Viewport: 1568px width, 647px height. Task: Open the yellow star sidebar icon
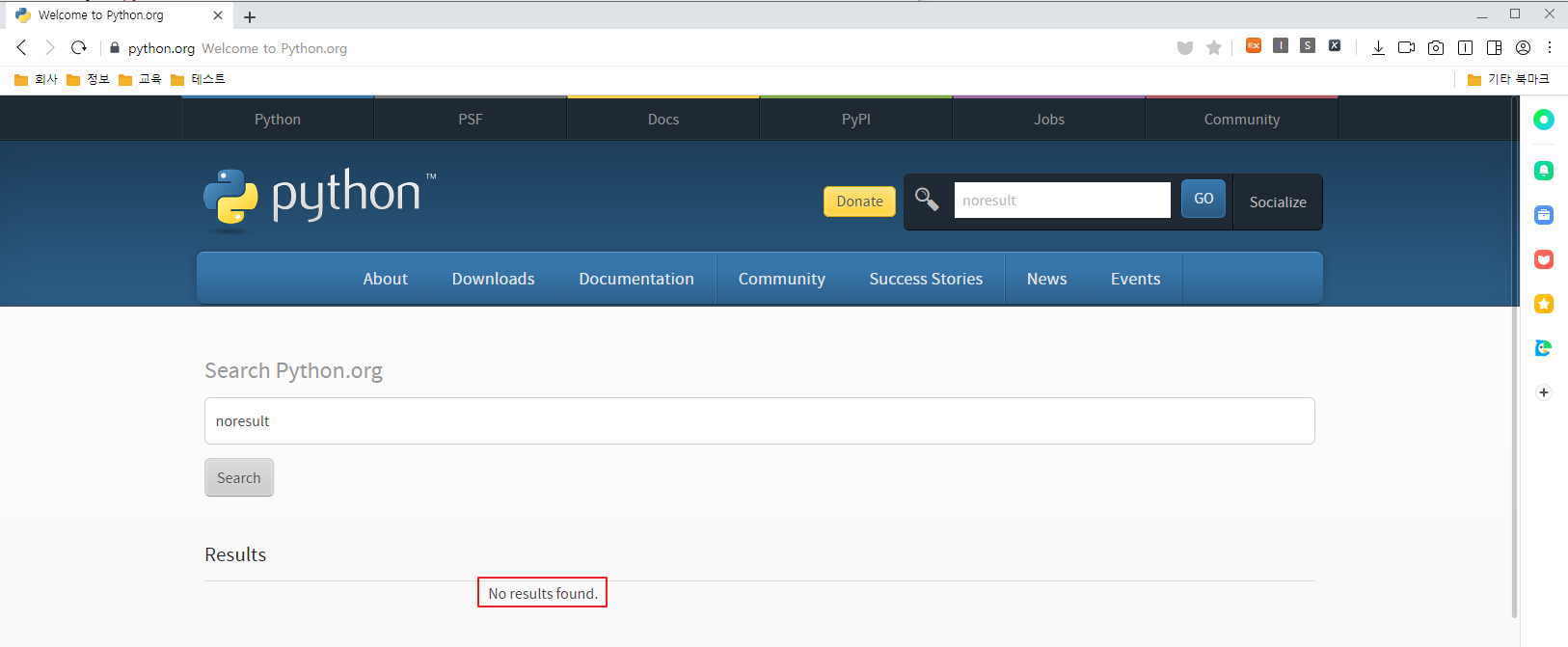tap(1544, 304)
